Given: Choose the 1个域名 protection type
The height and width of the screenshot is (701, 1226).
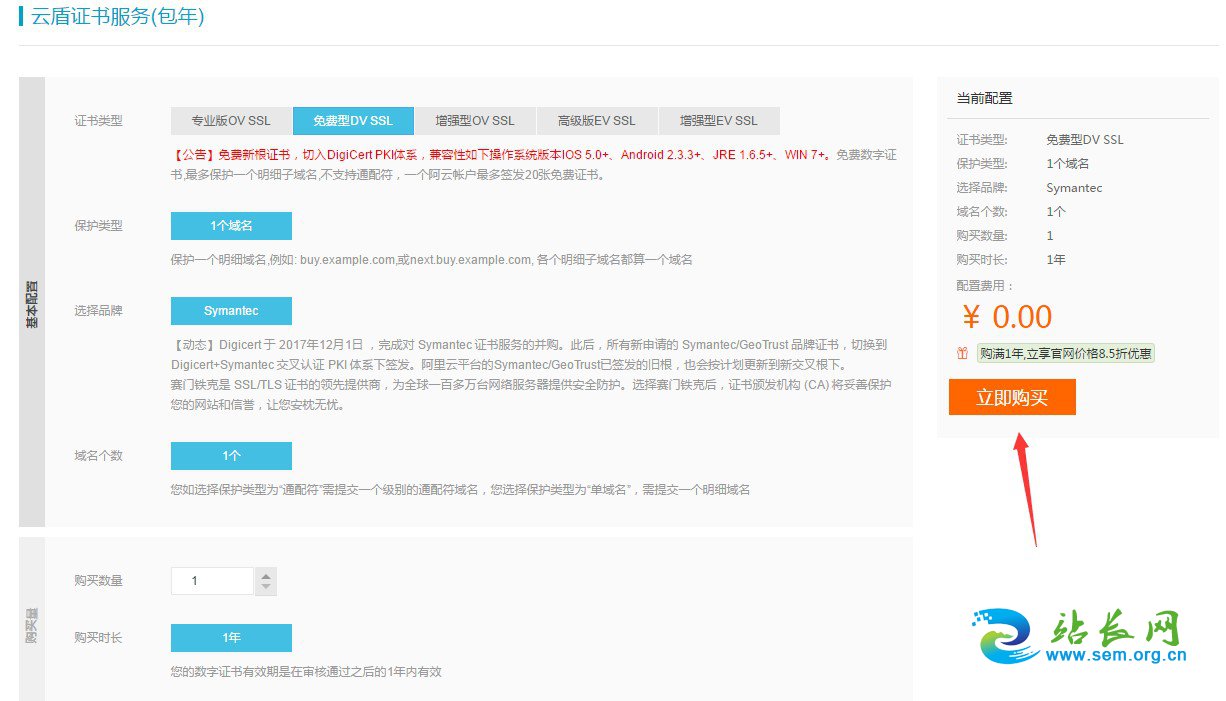Looking at the screenshot, I should pos(231,226).
